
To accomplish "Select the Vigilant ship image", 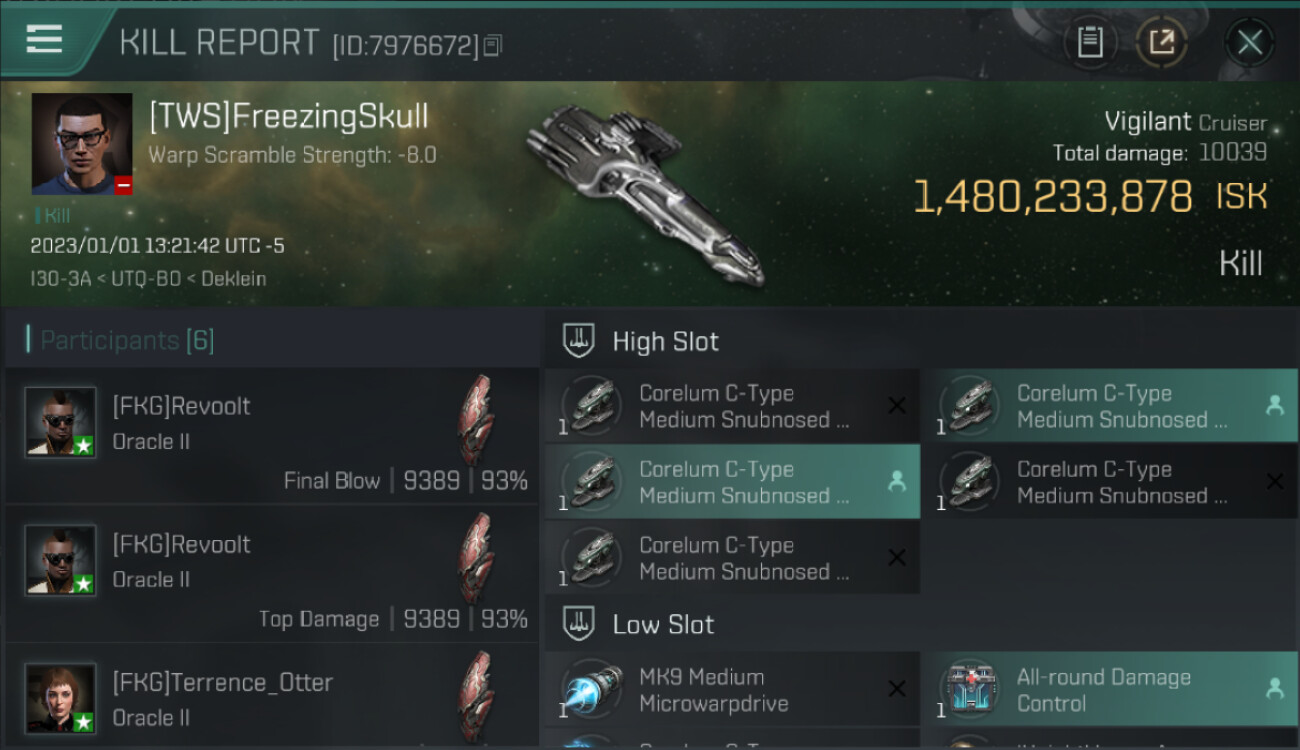I will coord(646,192).
